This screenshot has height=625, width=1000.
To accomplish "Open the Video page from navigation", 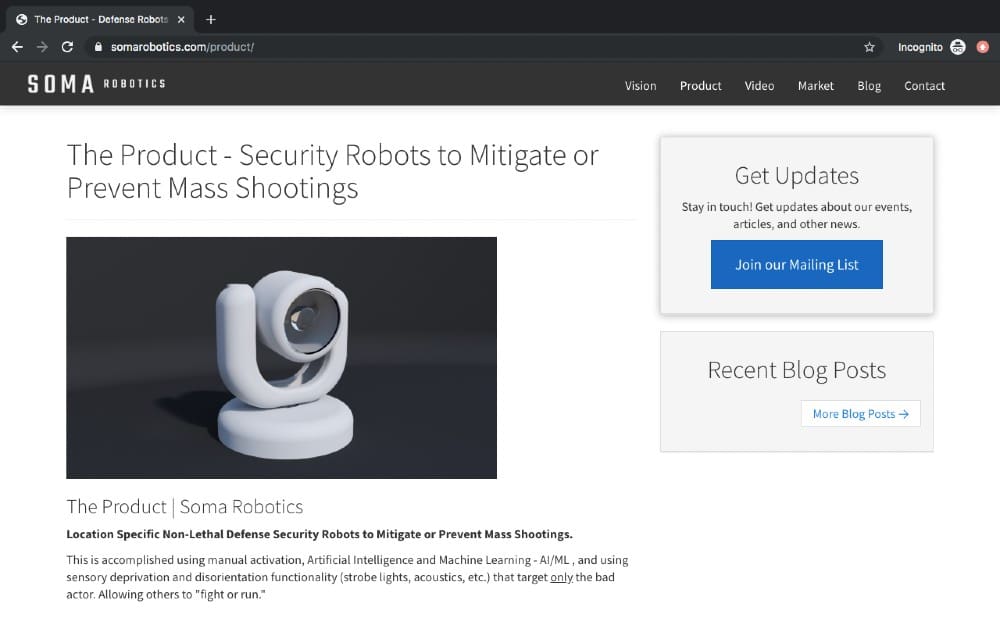I will coord(759,86).
